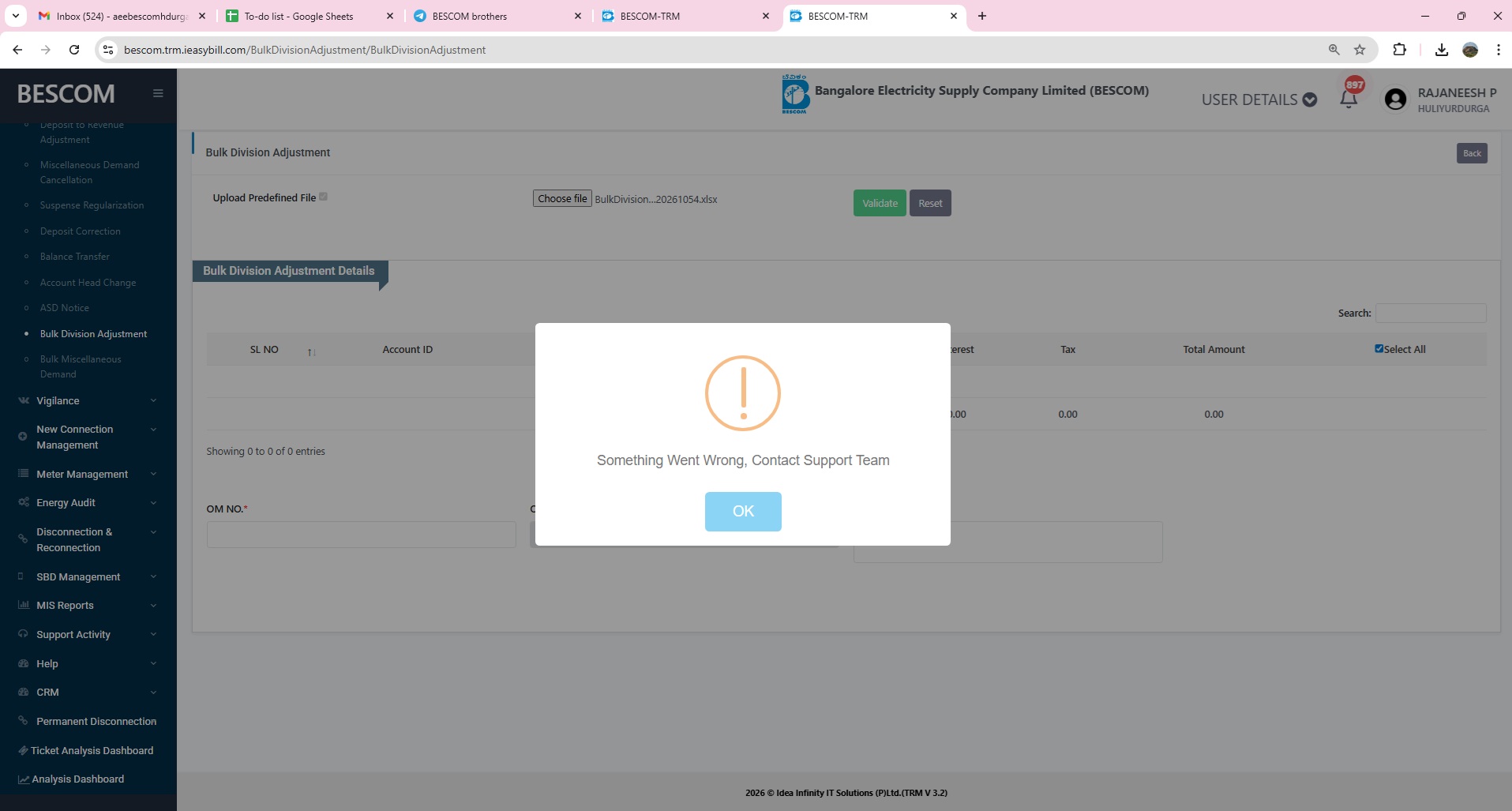Expand the Support Activity chevron

pyautogui.click(x=153, y=634)
